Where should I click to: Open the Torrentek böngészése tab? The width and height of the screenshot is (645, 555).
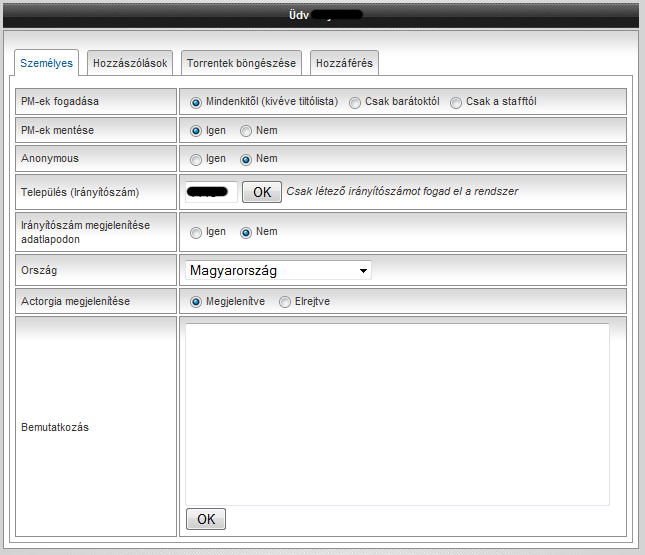[241, 63]
